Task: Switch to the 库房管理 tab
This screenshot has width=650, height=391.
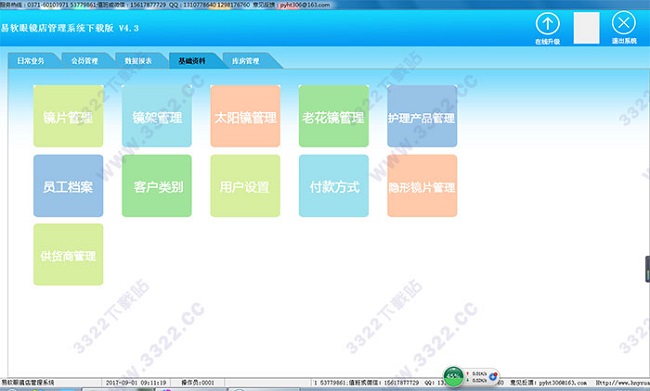Action: pos(247,61)
